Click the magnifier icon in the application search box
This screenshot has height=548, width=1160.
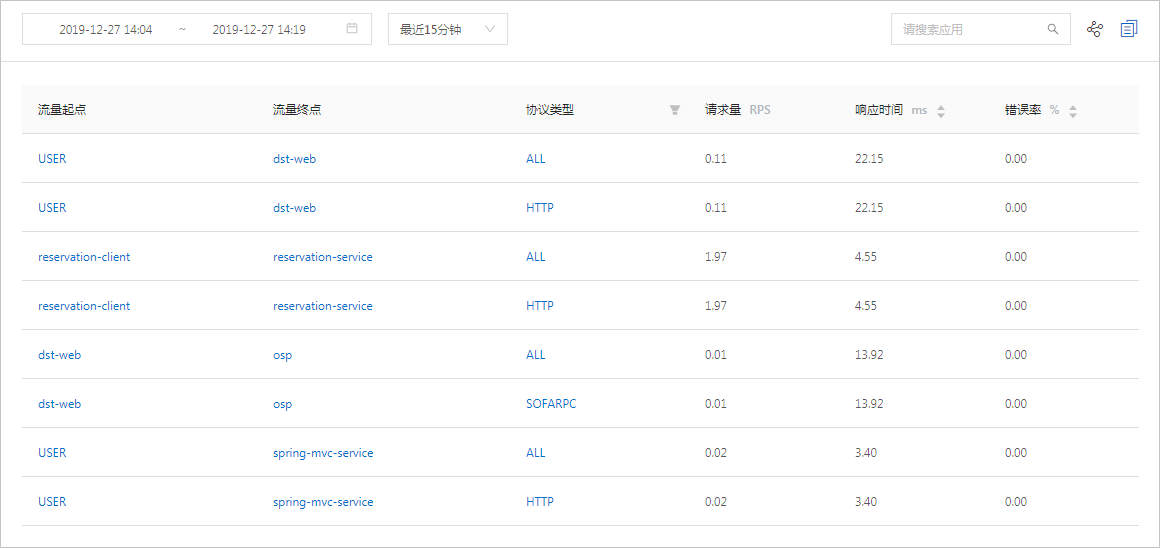pyautogui.click(x=1053, y=30)
